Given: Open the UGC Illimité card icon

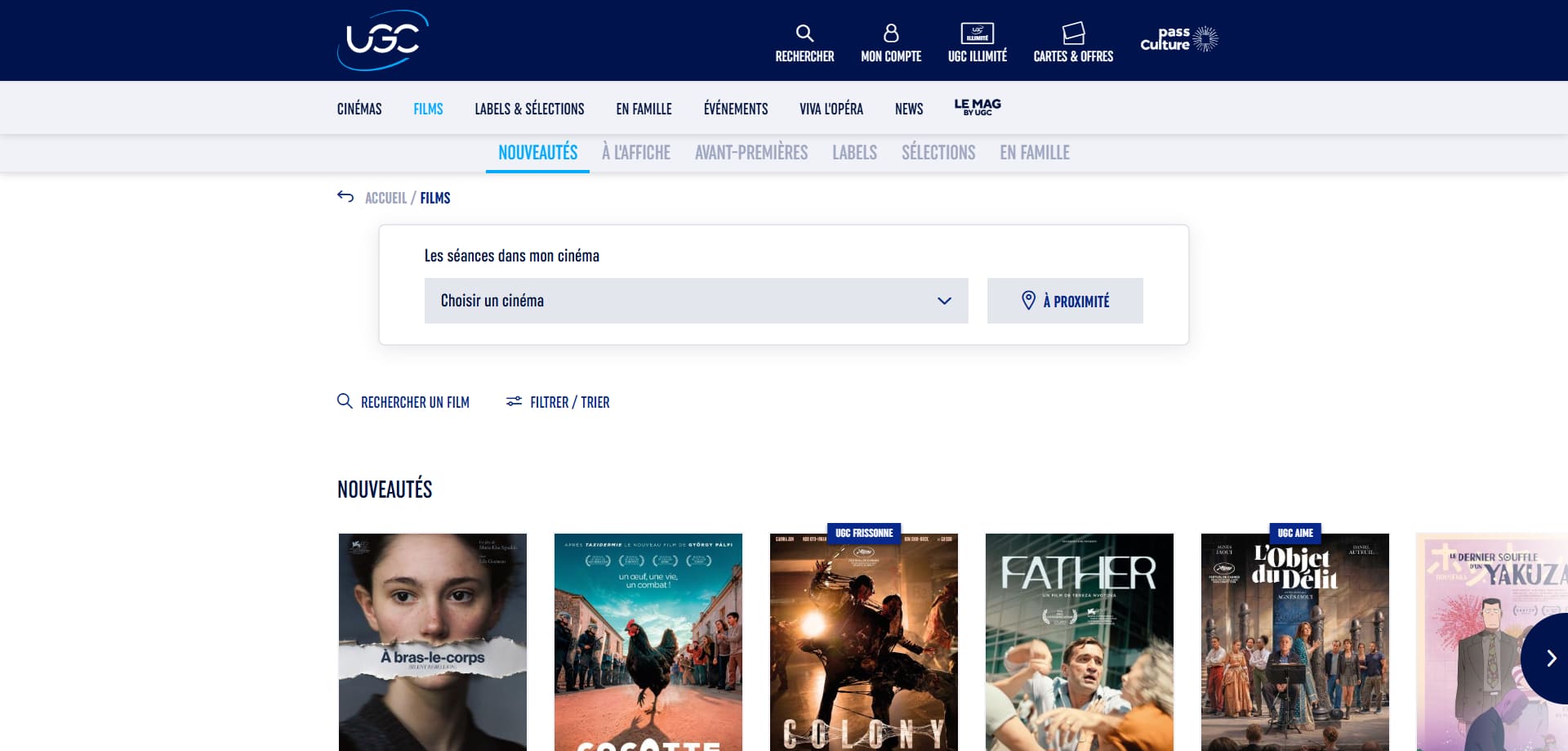Looking at the screenshot, I should [978, 34].
